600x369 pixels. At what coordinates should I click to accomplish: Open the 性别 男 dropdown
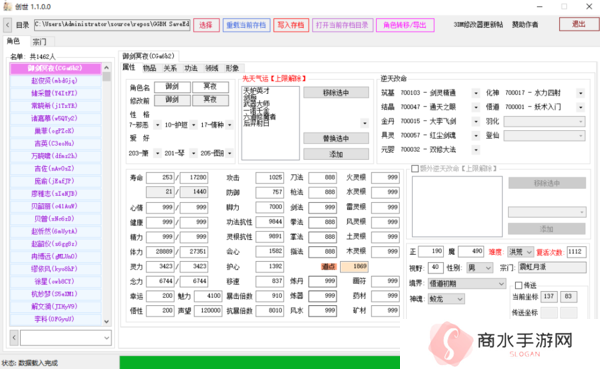coord(480,268)
